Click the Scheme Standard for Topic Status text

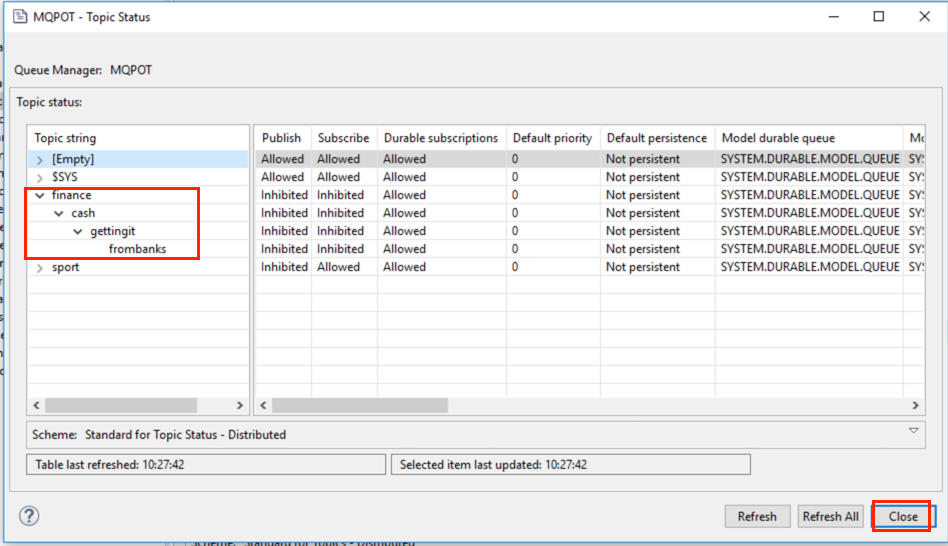tap(185, 435)
